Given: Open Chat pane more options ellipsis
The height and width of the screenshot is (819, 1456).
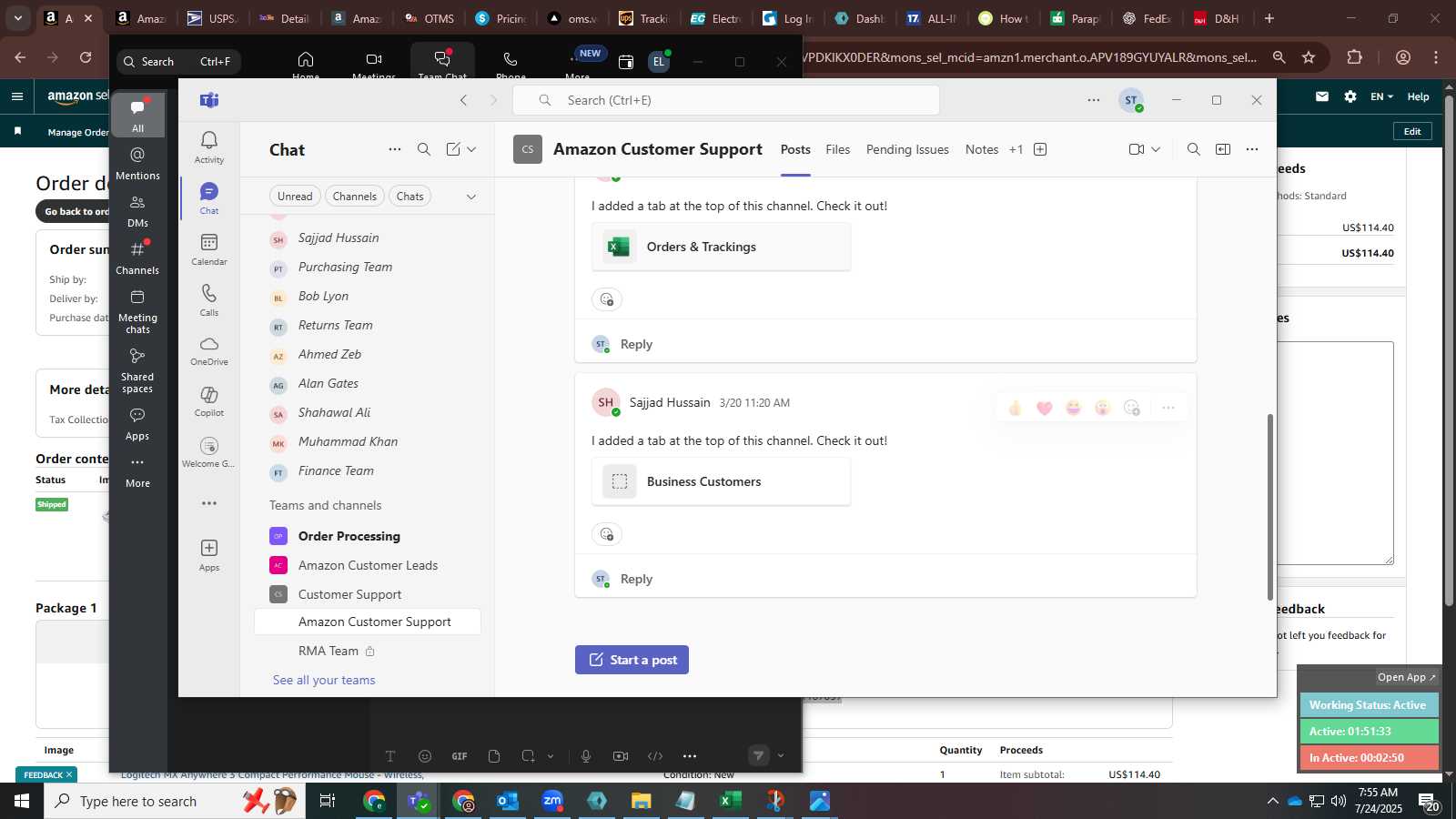Looking at the screenshot, I should (395, 149).
